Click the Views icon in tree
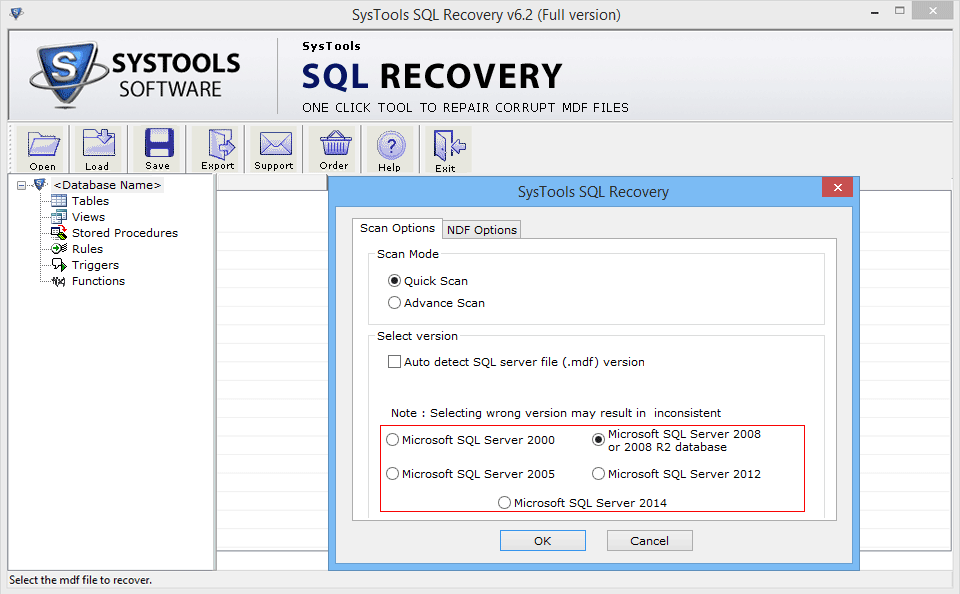960x594 pixels. pos(59,217)
